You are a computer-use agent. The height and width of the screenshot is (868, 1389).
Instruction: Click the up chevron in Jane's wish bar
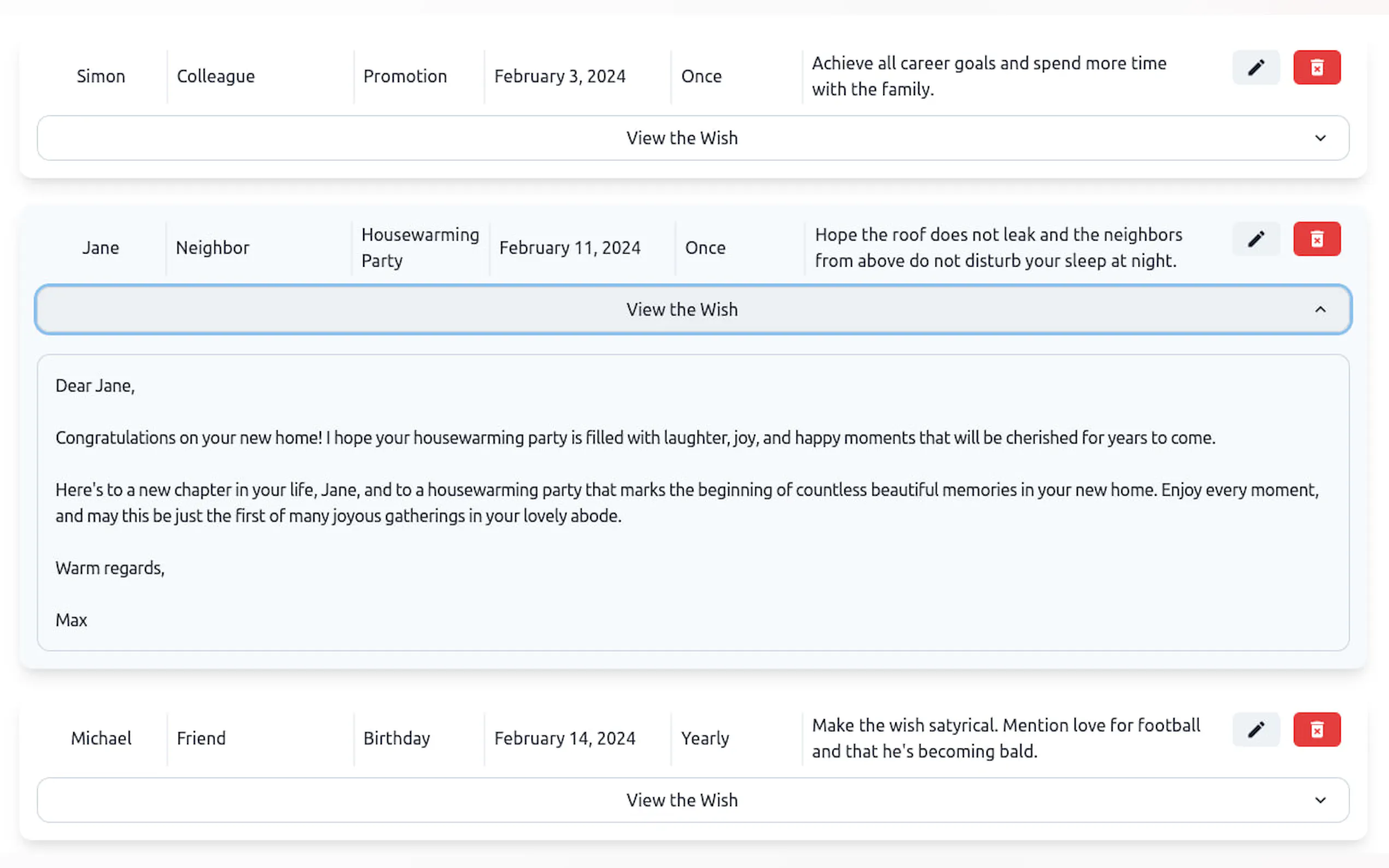1320,309
